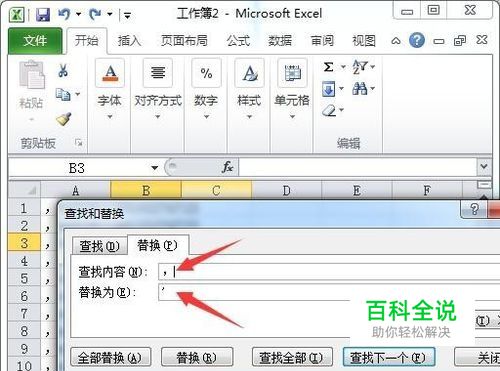Click the 查找下一个(F) button

pyautogui.click(x=389, y=357)
